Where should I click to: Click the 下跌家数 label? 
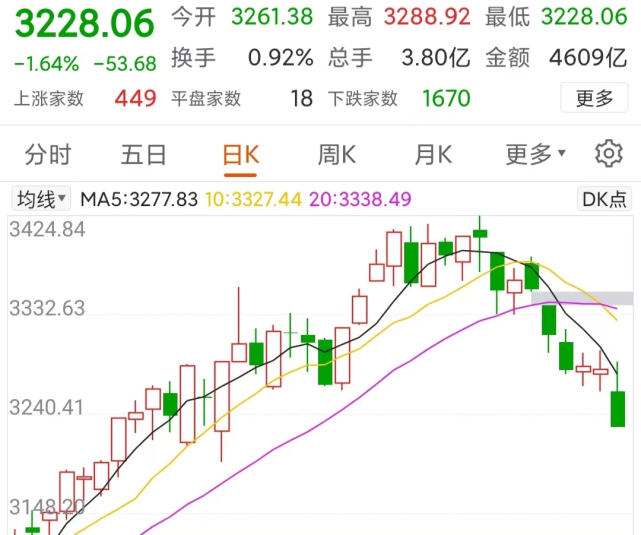363,98
